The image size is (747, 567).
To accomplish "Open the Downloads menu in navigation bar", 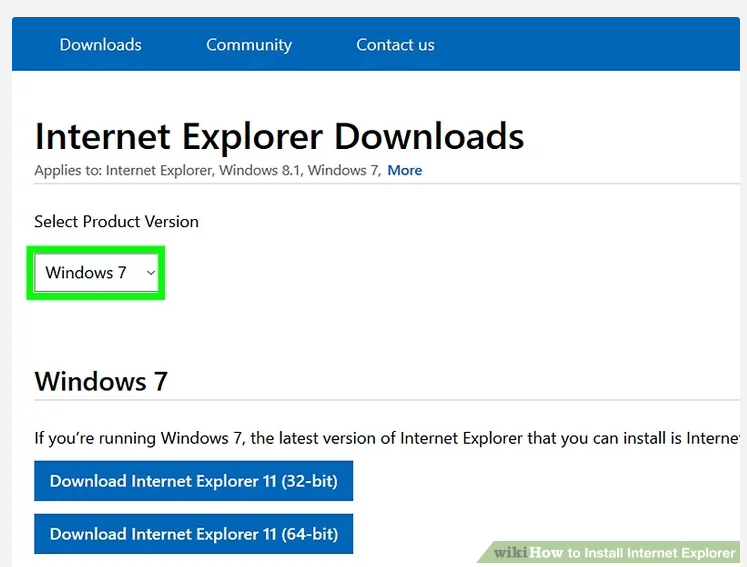I will pos(100,45).
